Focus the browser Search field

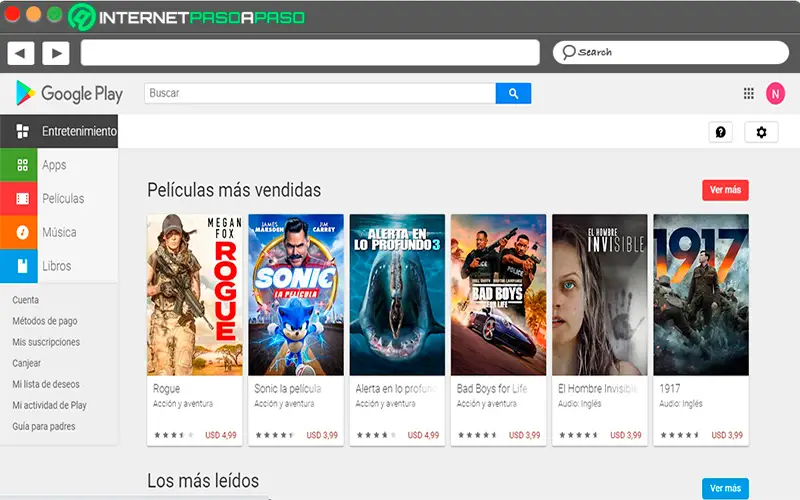671,53
